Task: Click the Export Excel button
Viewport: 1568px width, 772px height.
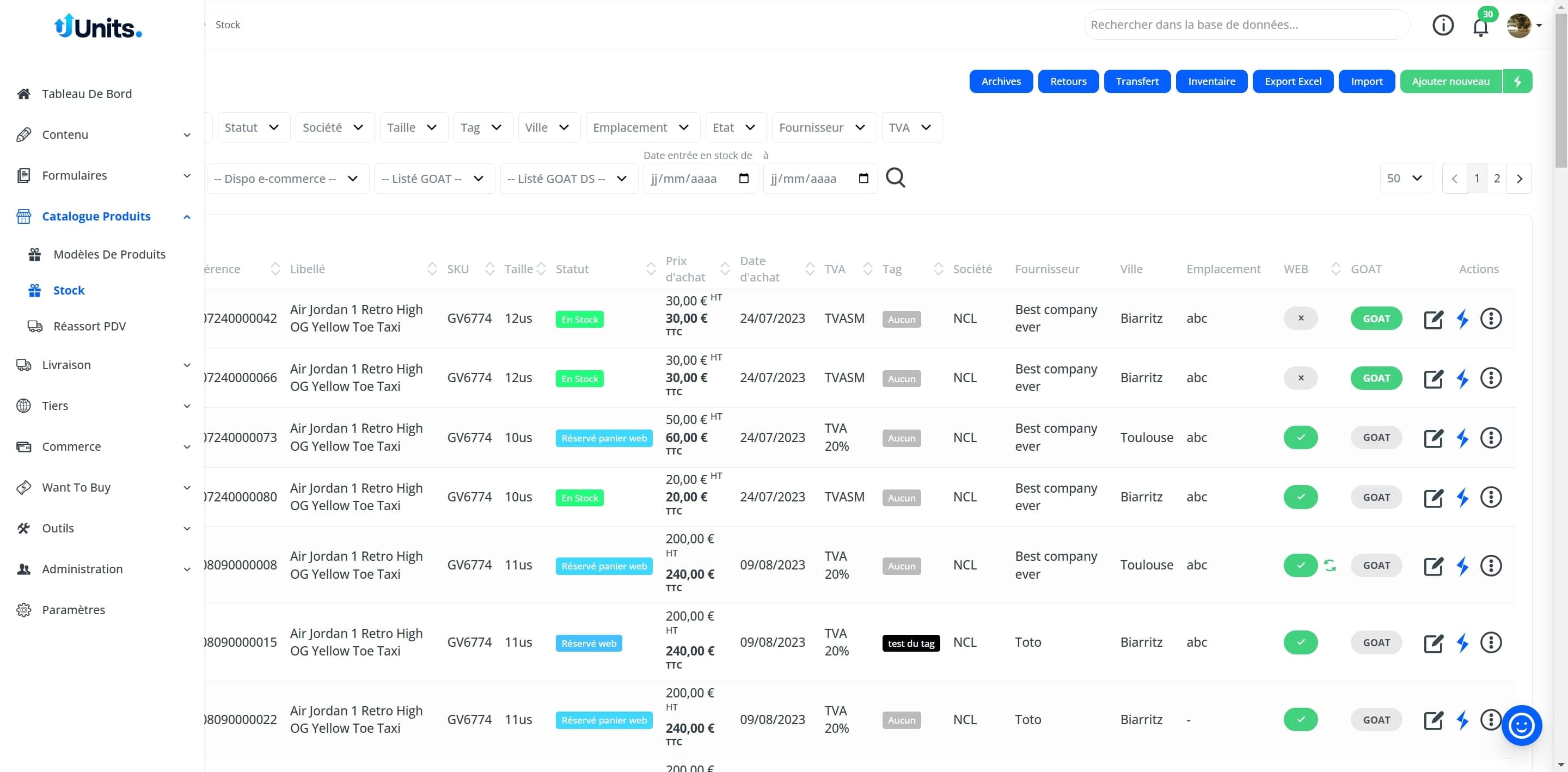Action: [x=1293, y=82]
